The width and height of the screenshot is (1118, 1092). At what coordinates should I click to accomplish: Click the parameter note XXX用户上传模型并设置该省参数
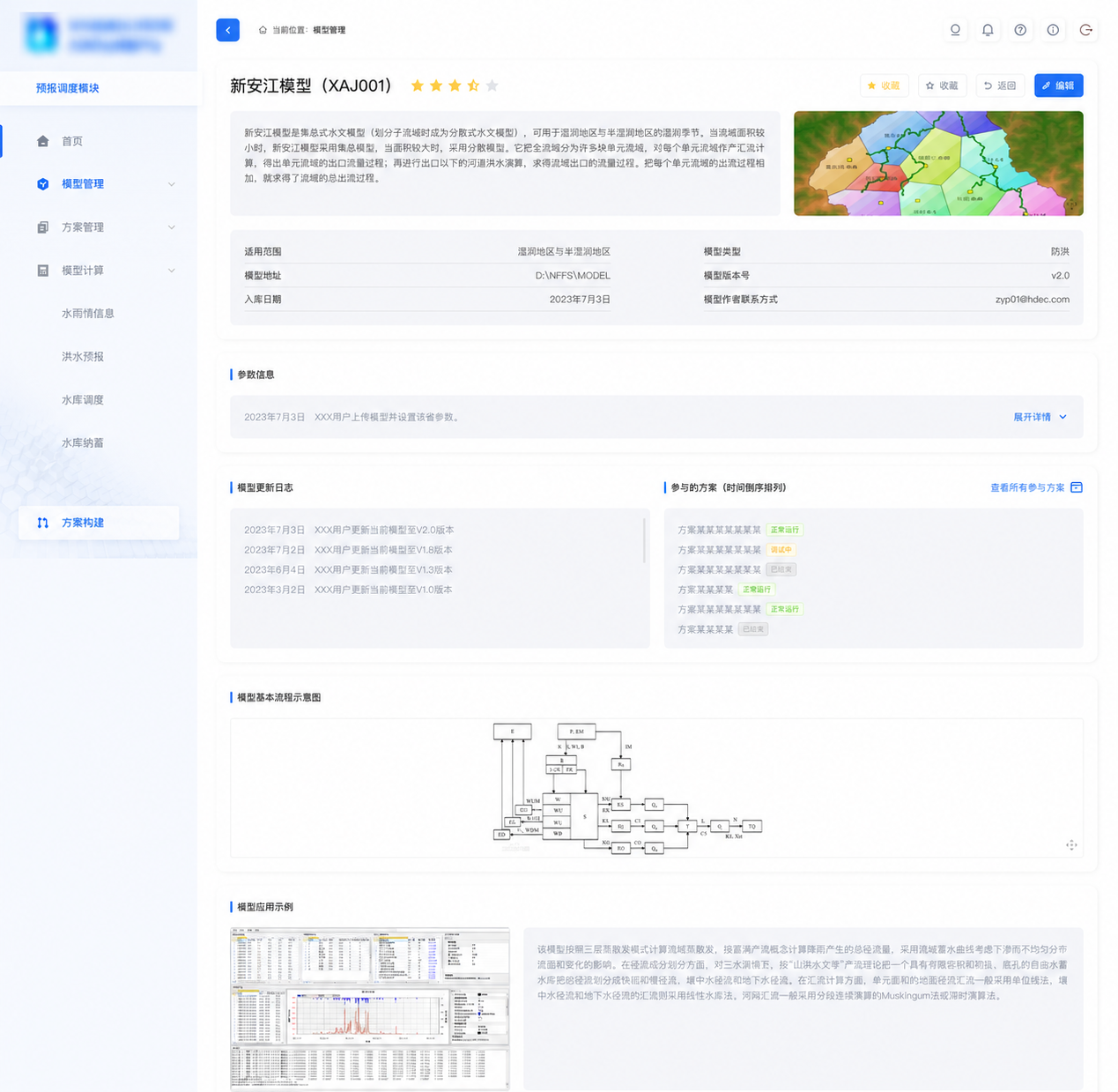click(388, 417)
